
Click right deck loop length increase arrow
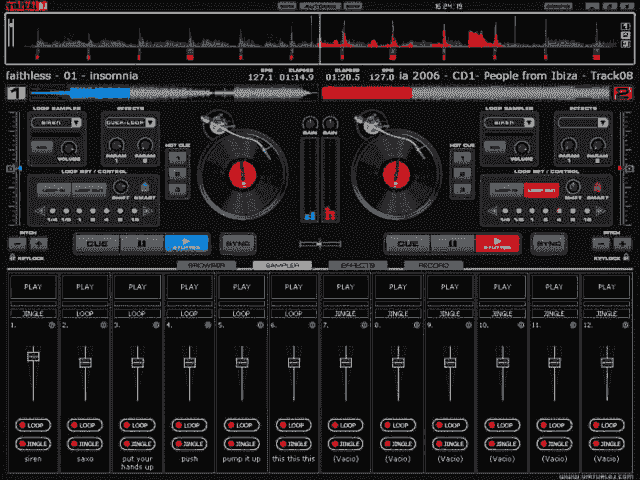point(600,211)
